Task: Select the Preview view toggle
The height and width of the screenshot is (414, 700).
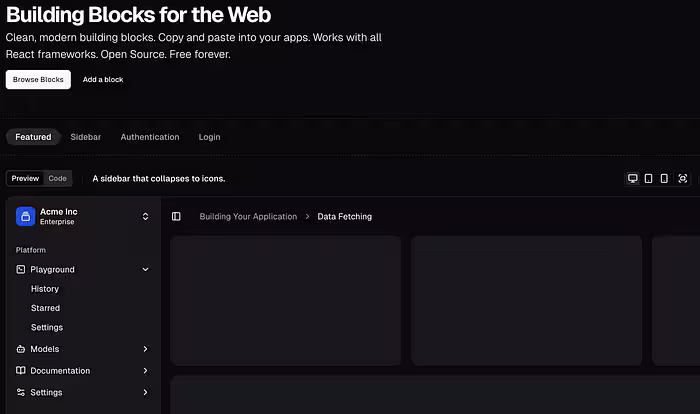Action: coord(25,178)
